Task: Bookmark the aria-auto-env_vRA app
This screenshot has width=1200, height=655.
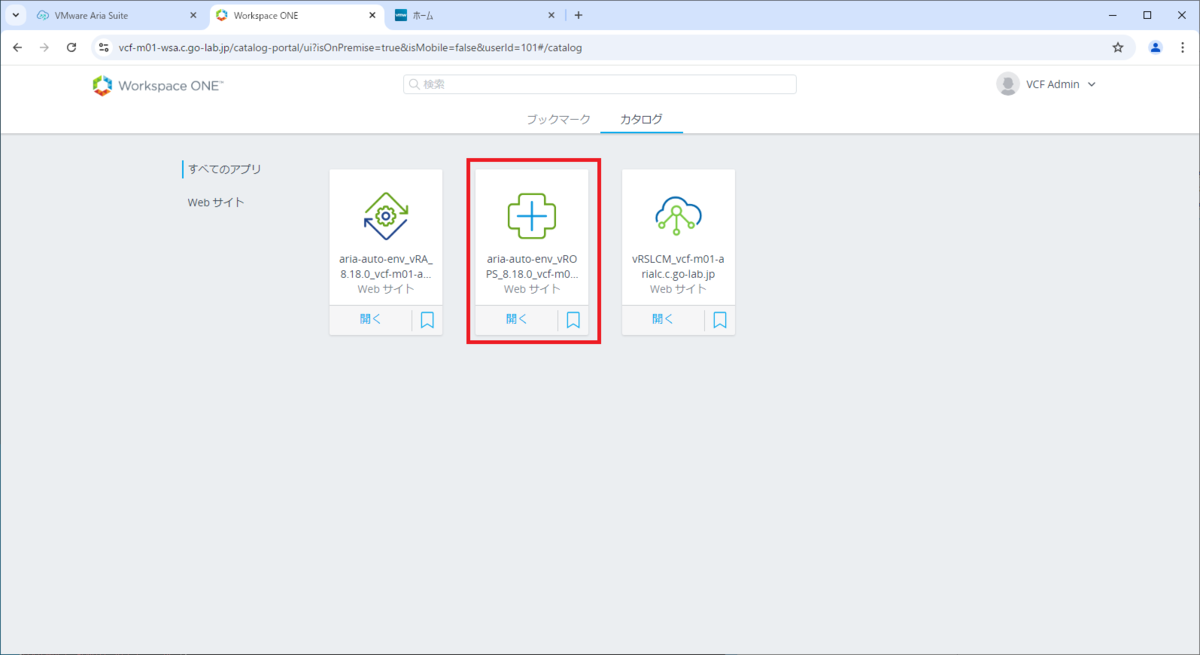Action: 427,320
